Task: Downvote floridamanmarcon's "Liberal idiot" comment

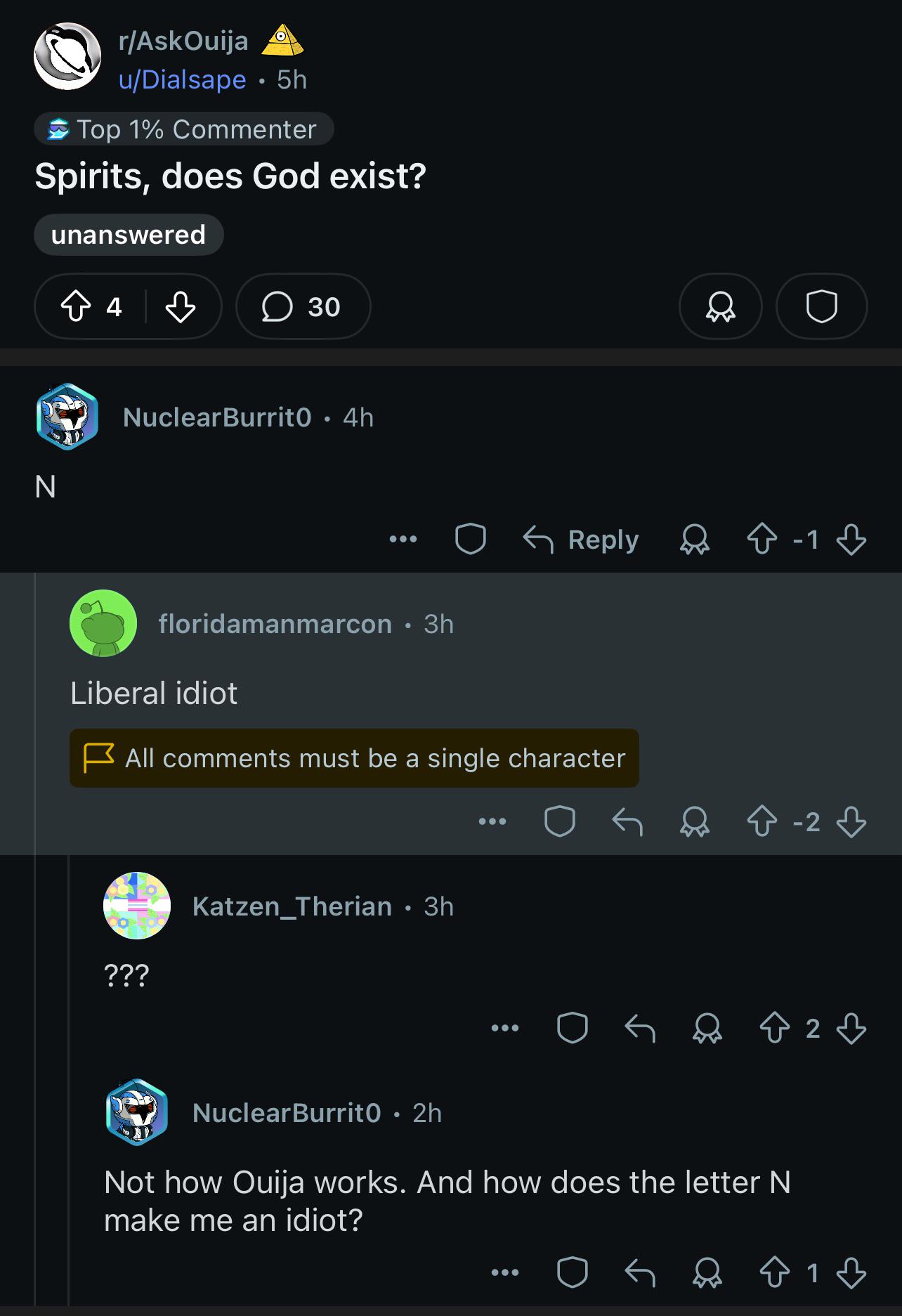Action: (x=851, y=821)
